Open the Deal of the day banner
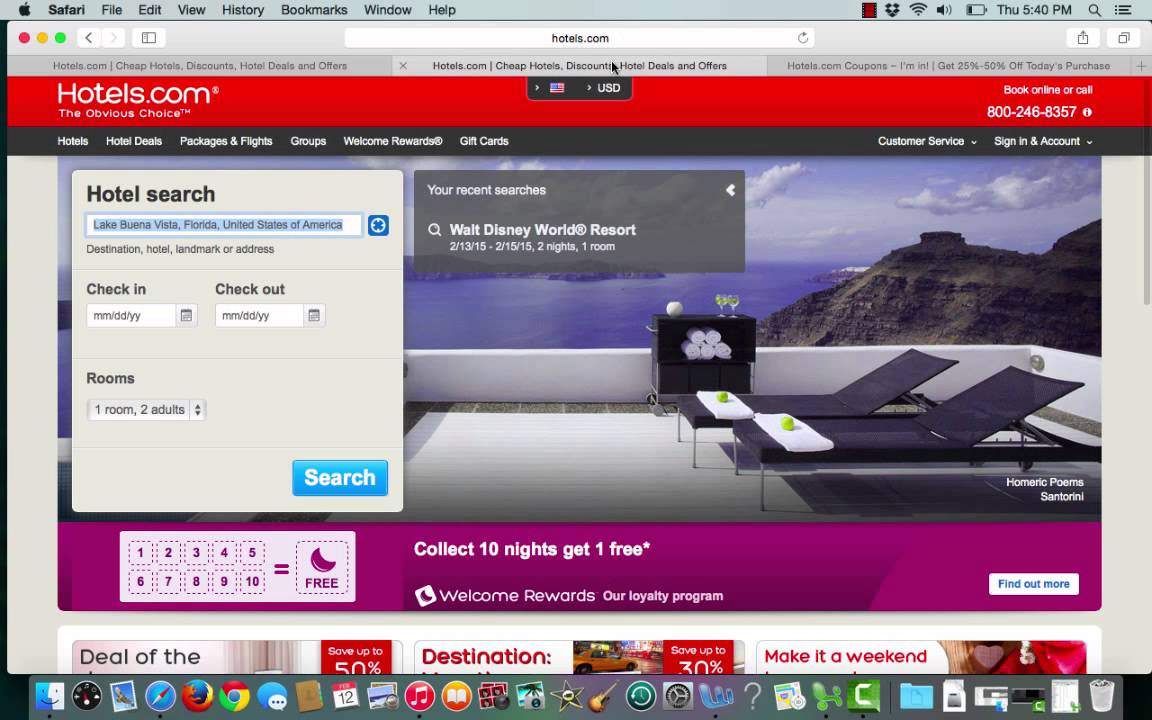Screen dimensions: 1152x720 coord(237,657)
